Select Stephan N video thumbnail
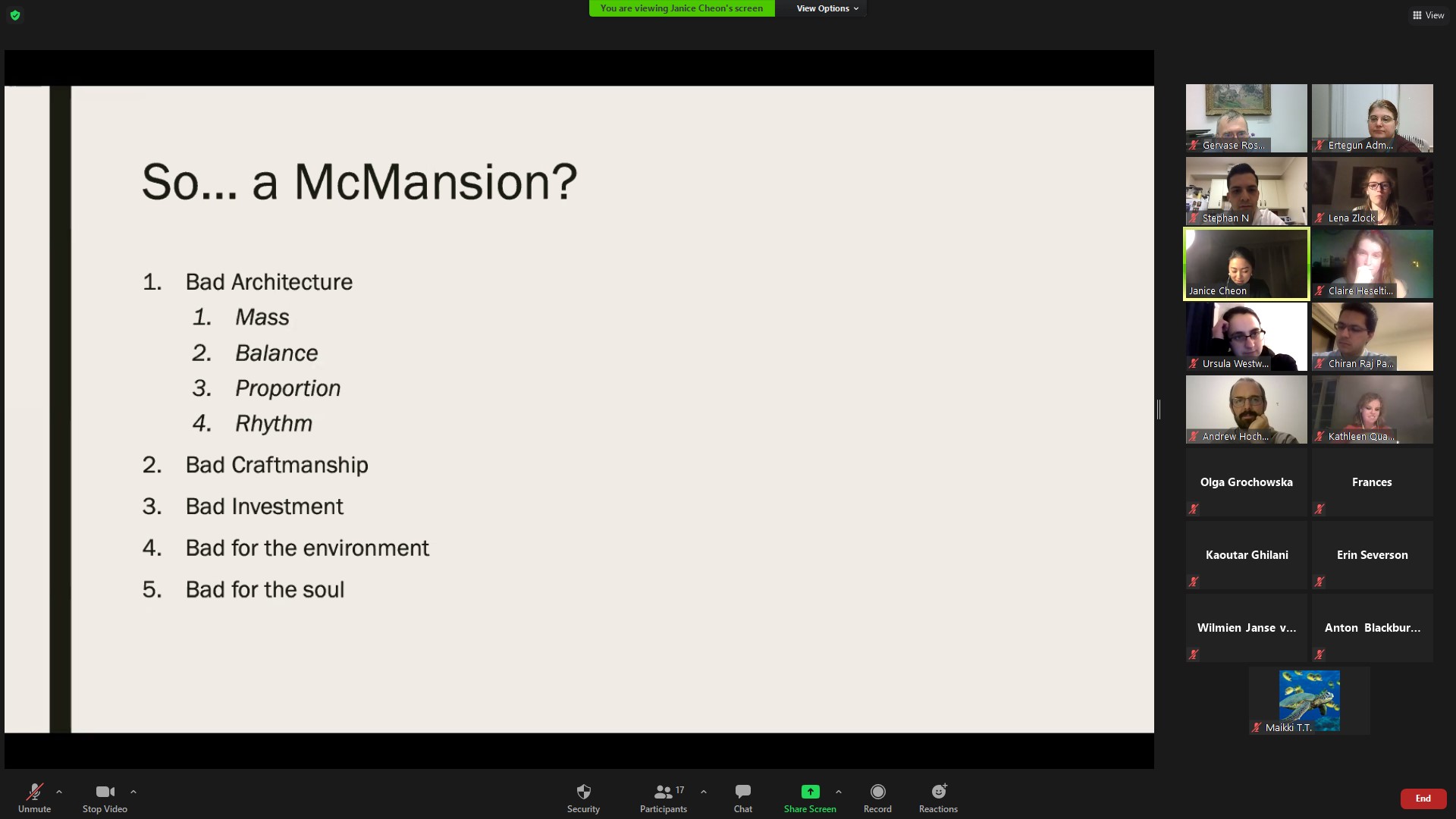The image size is (1456, 819). pyautogui.click(x=1247, y=191)
